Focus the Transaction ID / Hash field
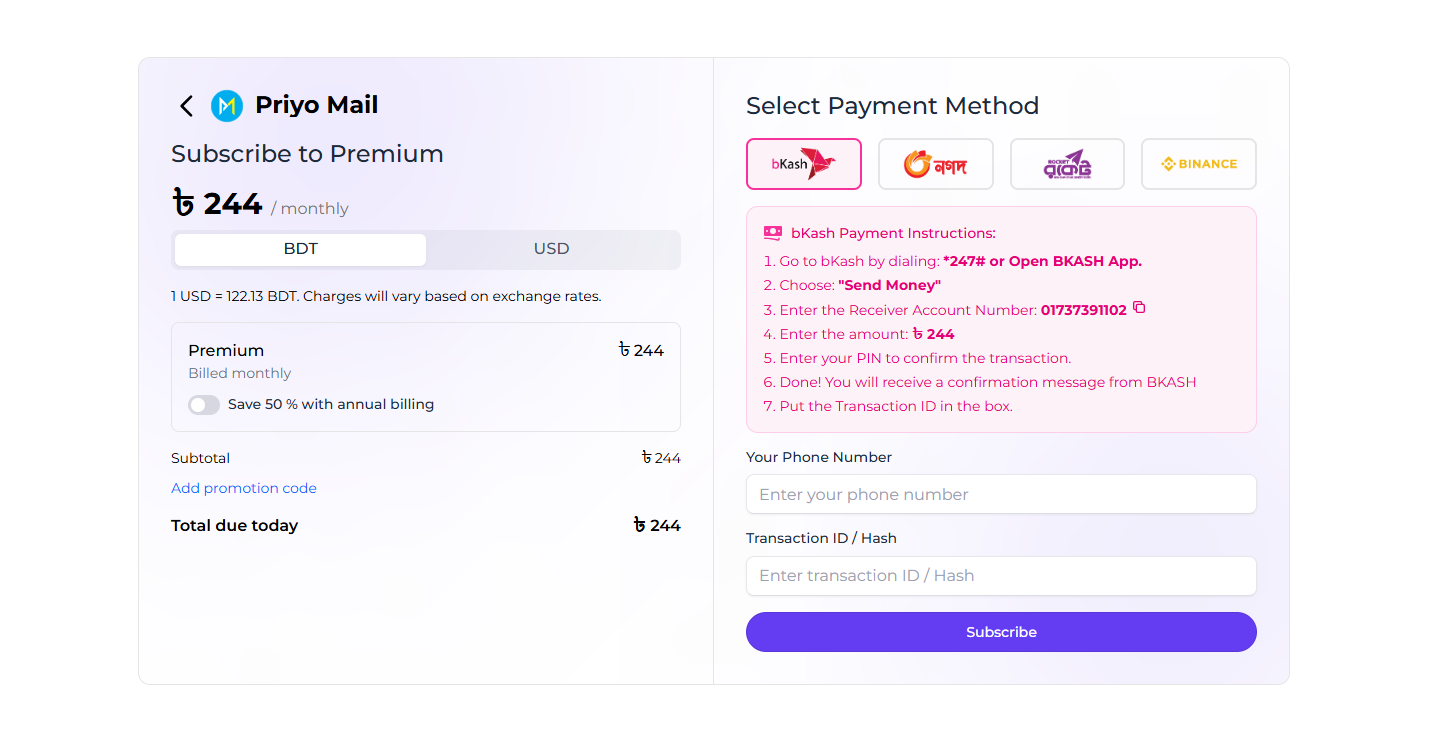This screenshot has width=1431, height=740. 1000,576
